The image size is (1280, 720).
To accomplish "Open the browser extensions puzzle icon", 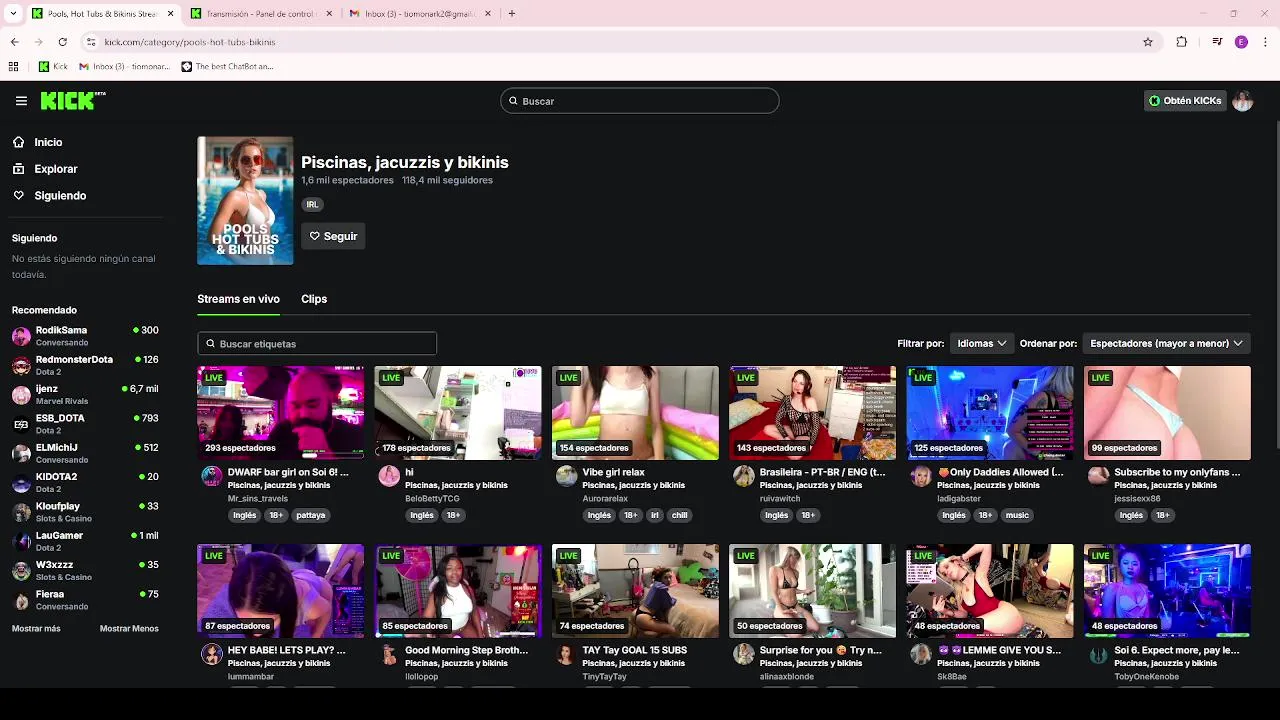I will (1182, 42).
